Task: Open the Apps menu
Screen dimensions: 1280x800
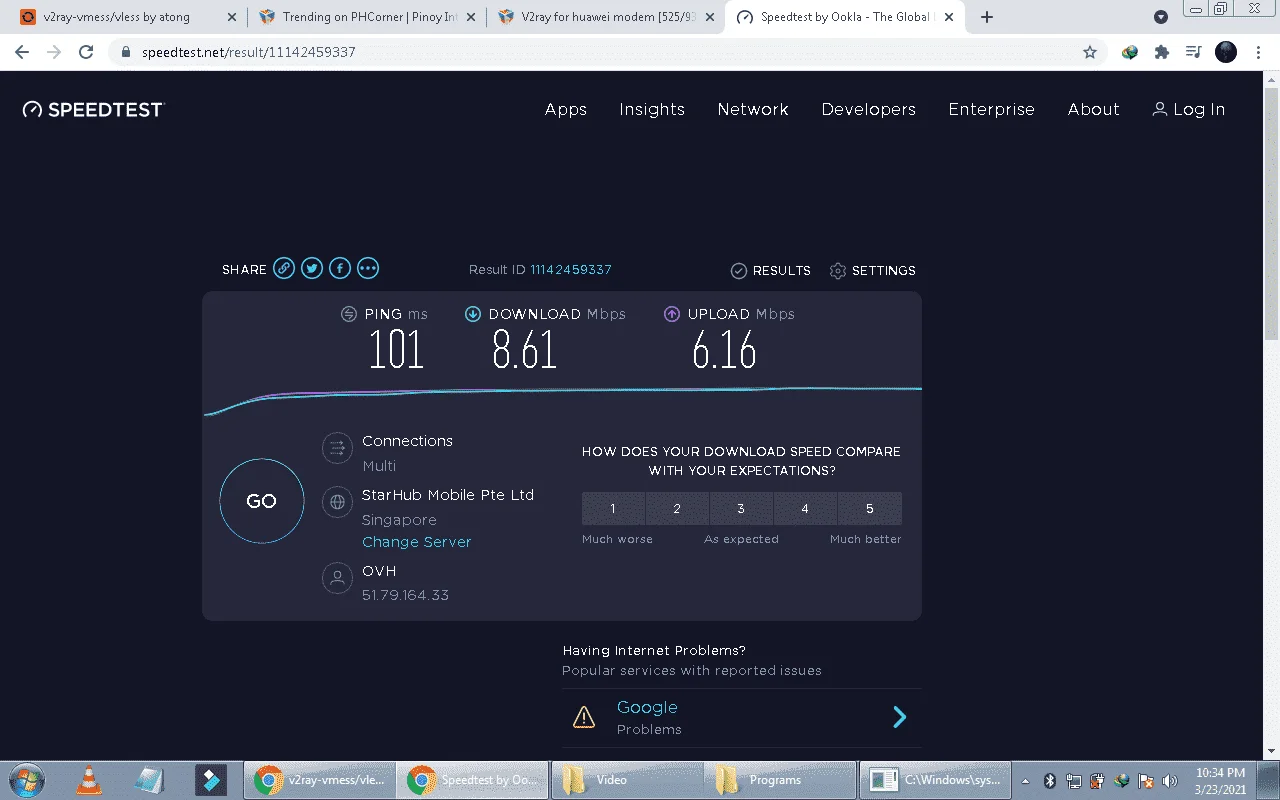Action: tap(566, 110)
